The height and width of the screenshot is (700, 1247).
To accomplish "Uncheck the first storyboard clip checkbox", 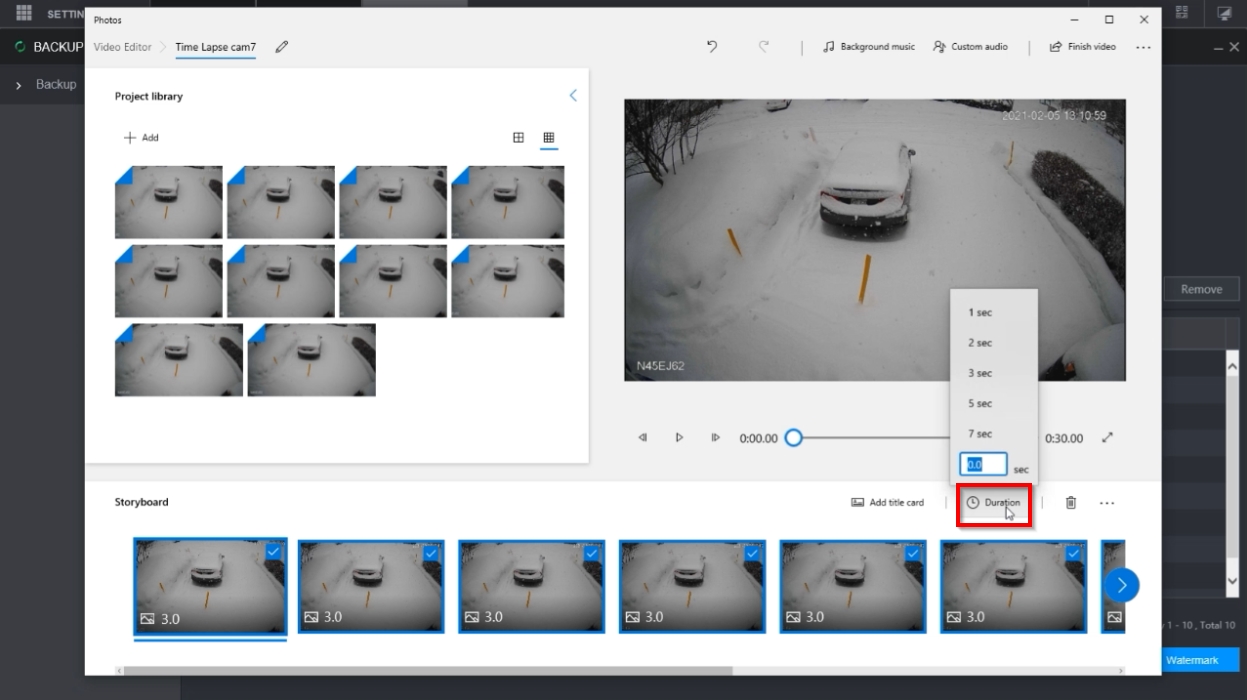I will pos(274,552).
